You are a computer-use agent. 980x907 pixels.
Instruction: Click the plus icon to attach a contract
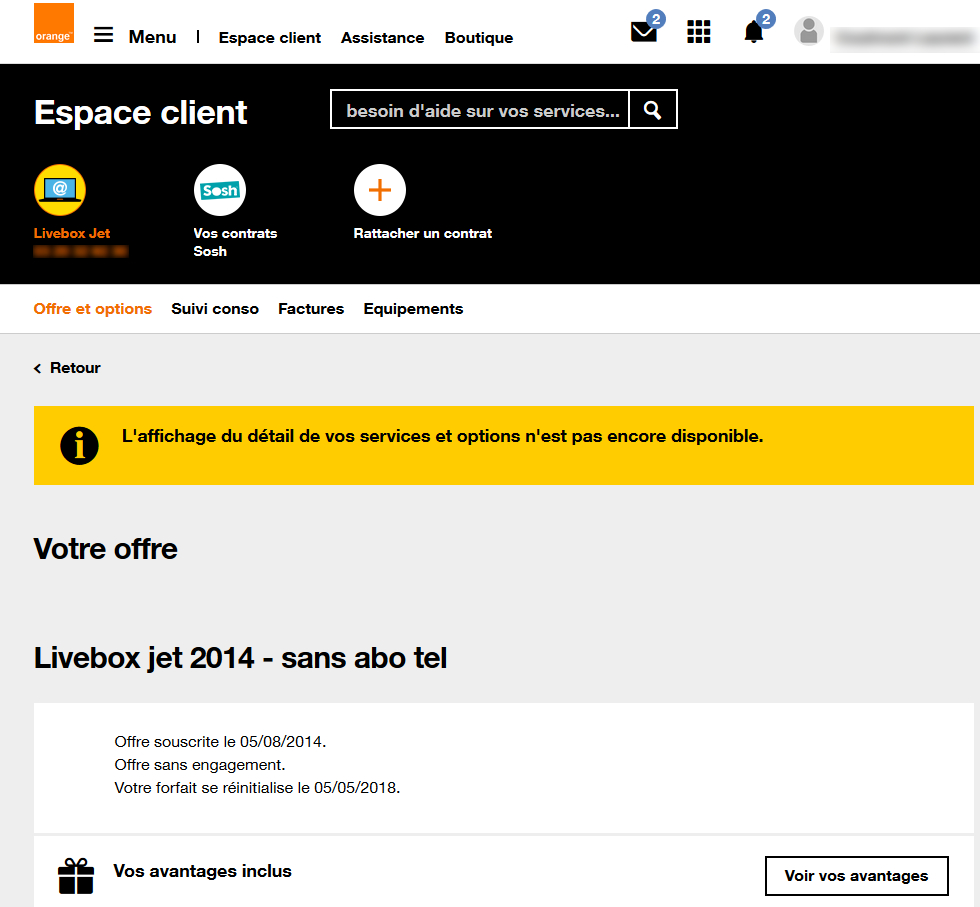coord(380,190)
